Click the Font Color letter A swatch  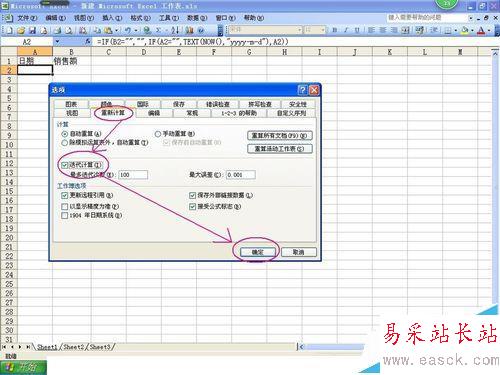[x=481, y=31]
